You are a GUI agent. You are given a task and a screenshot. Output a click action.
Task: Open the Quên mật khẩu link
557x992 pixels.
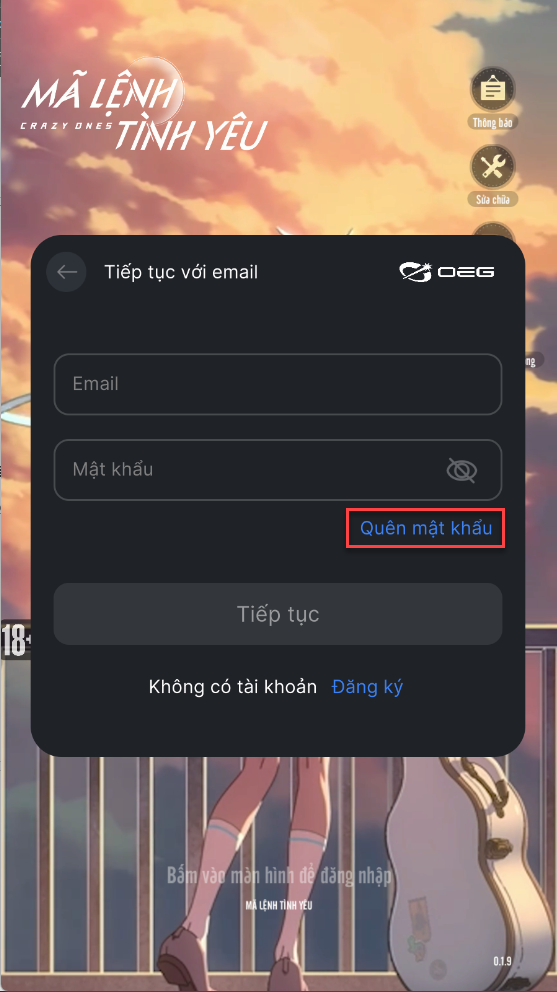(426, 528)
